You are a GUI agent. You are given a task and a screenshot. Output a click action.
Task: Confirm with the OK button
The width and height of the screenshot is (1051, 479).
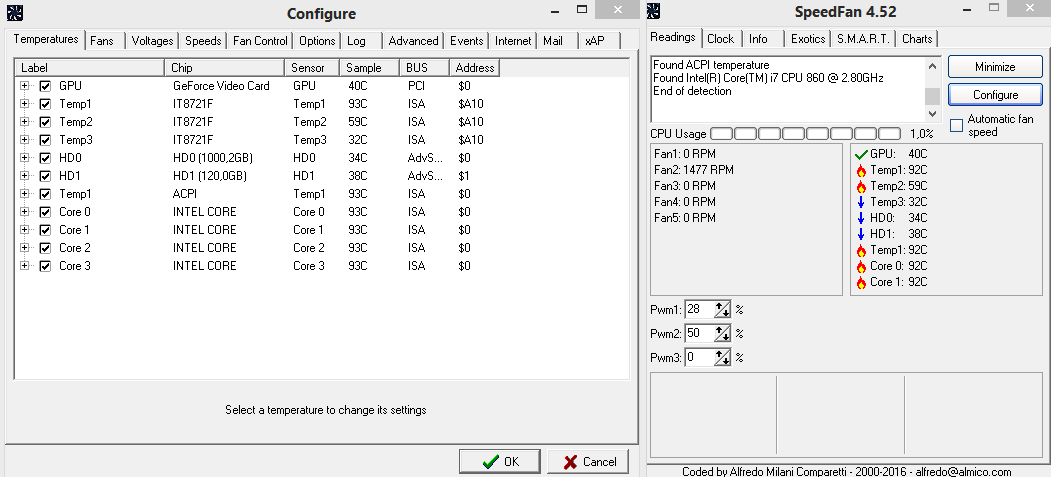pos(500,462)
